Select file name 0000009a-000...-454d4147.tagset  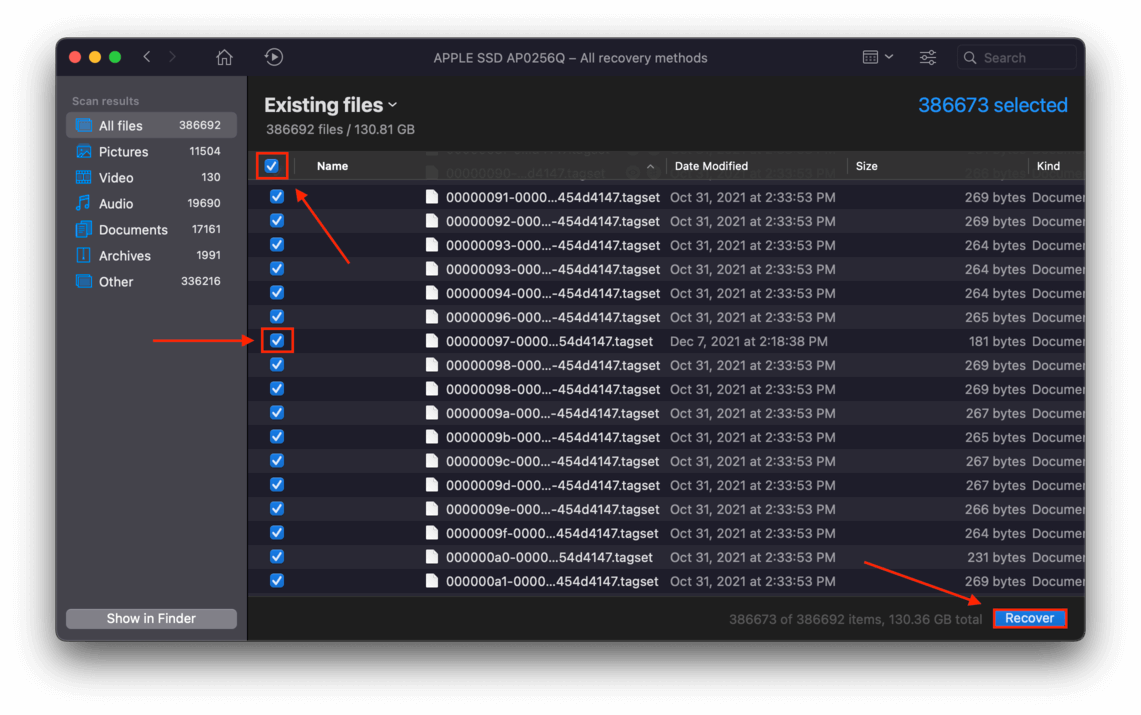pyautogui.click(x=553, y=413)
